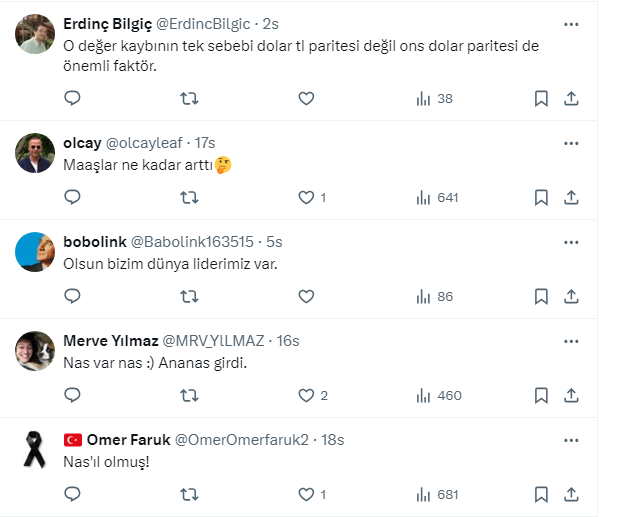View analytics of Merve Yılmaz's tweet showing 460
The image size is (618, 517).
[437, 395]
